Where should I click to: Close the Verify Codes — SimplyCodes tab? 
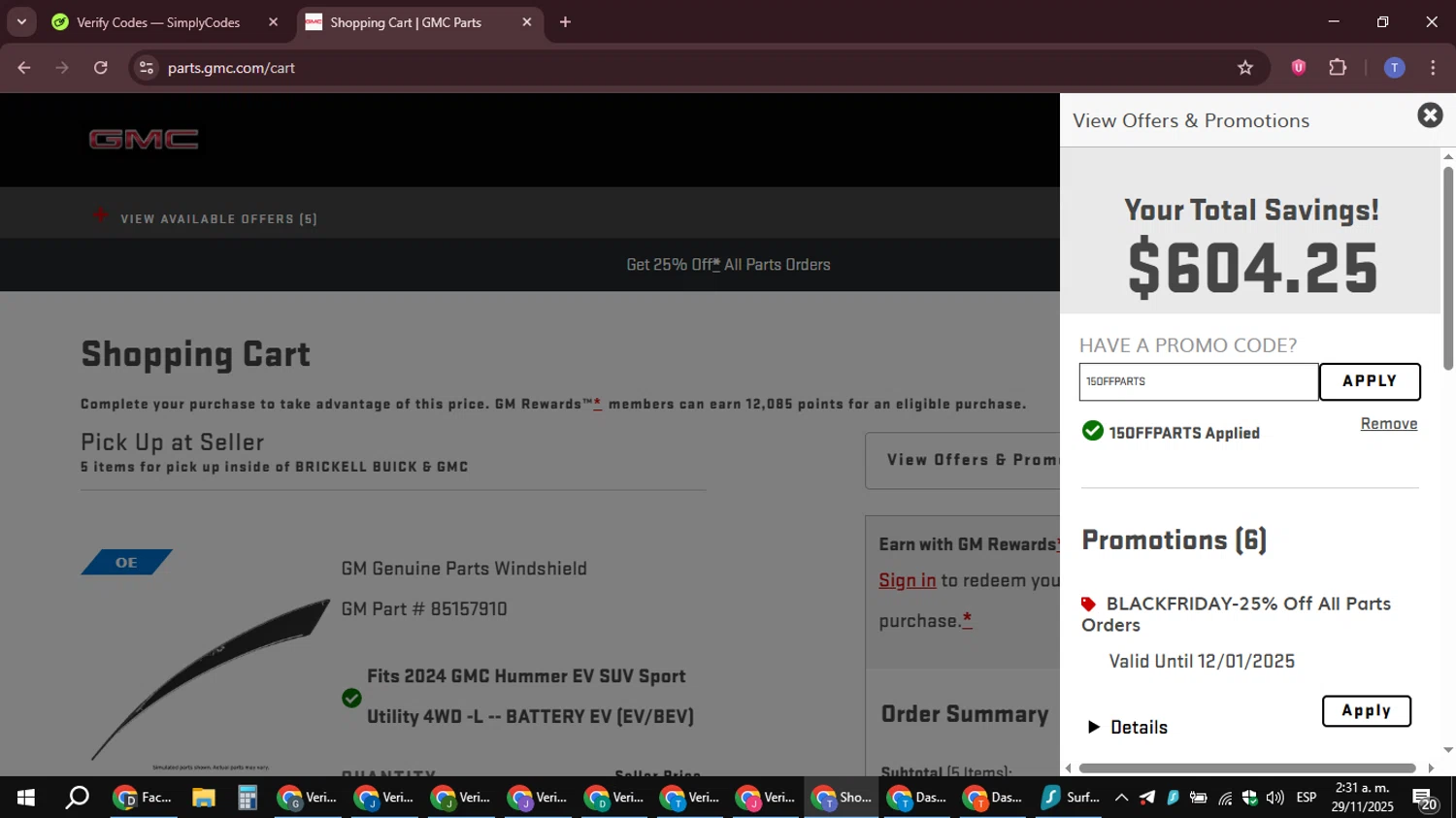pos(273,21)
